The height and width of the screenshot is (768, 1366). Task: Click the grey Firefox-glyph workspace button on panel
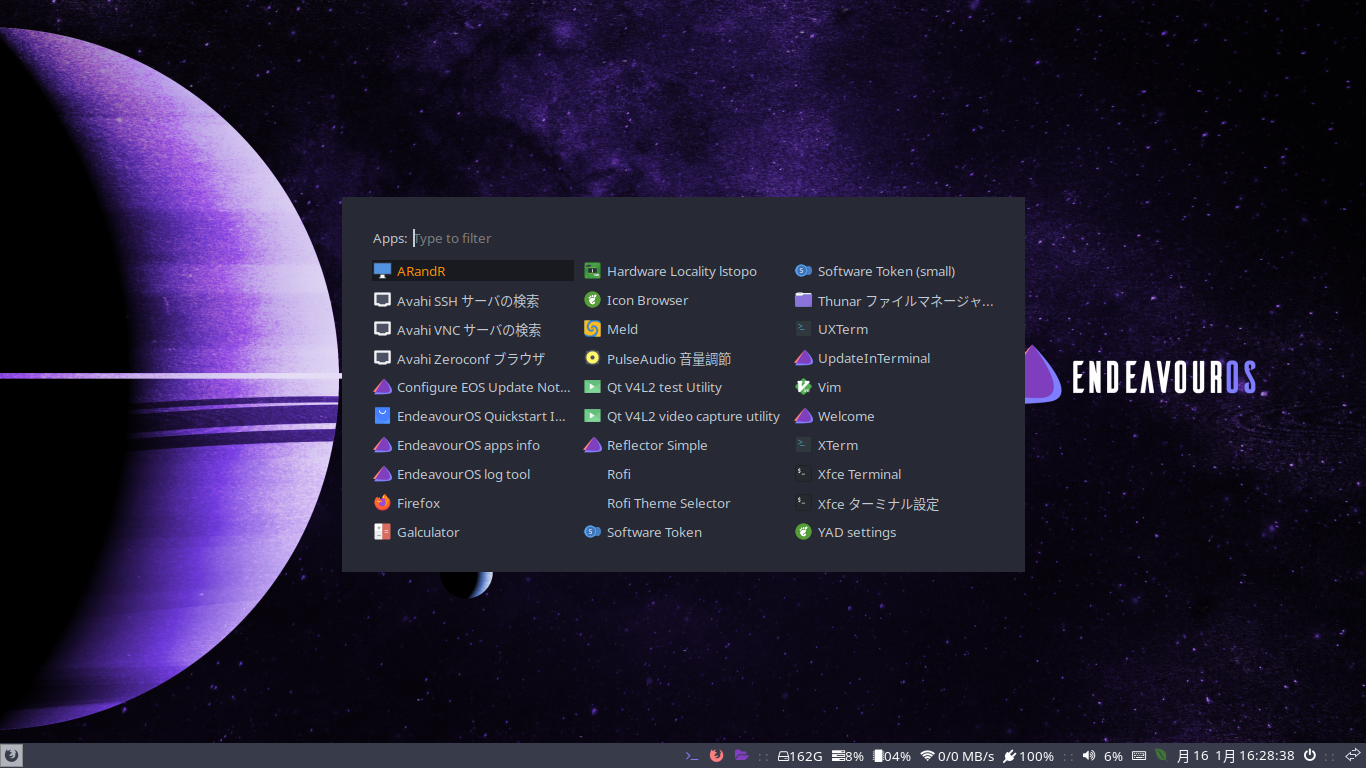click(x=12, y=756)
